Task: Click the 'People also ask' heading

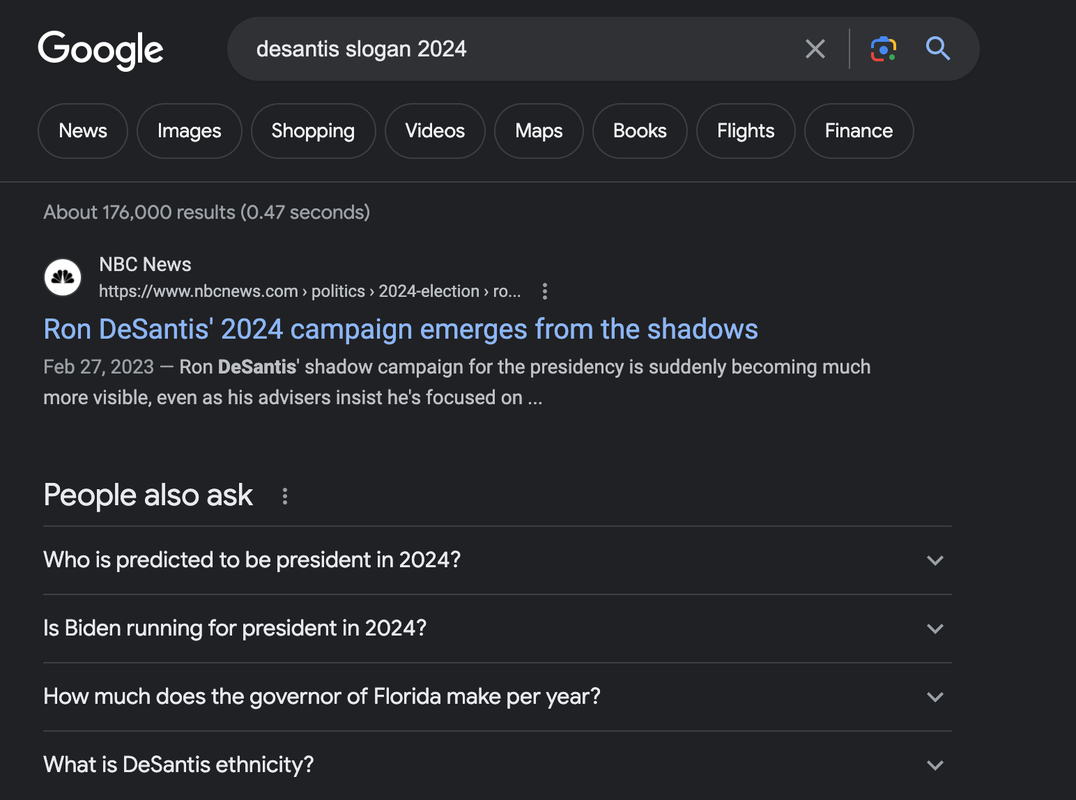Action: coord(148,495)
